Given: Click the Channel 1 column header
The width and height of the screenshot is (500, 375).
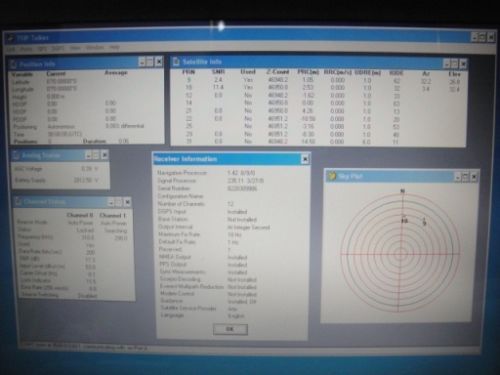Looking at the screenshot, I should [x=113, y=215].
